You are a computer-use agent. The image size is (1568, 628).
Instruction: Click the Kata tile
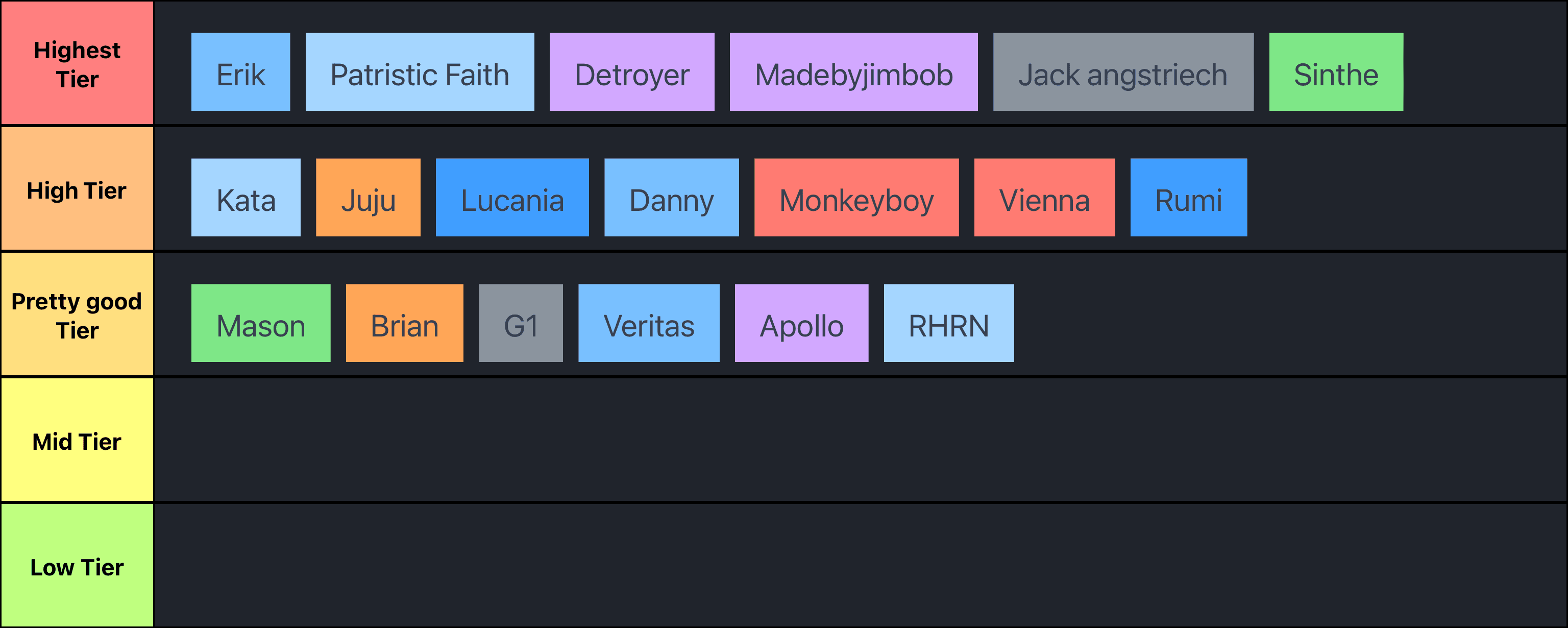[x=246, y=198]
